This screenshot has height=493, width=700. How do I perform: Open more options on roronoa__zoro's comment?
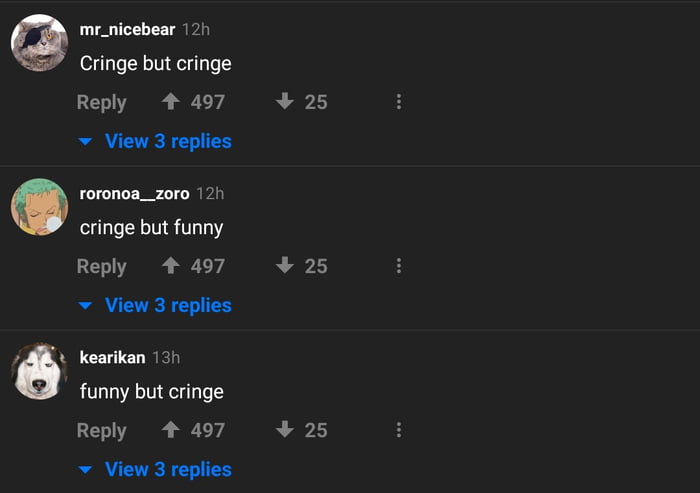(398, 266)
